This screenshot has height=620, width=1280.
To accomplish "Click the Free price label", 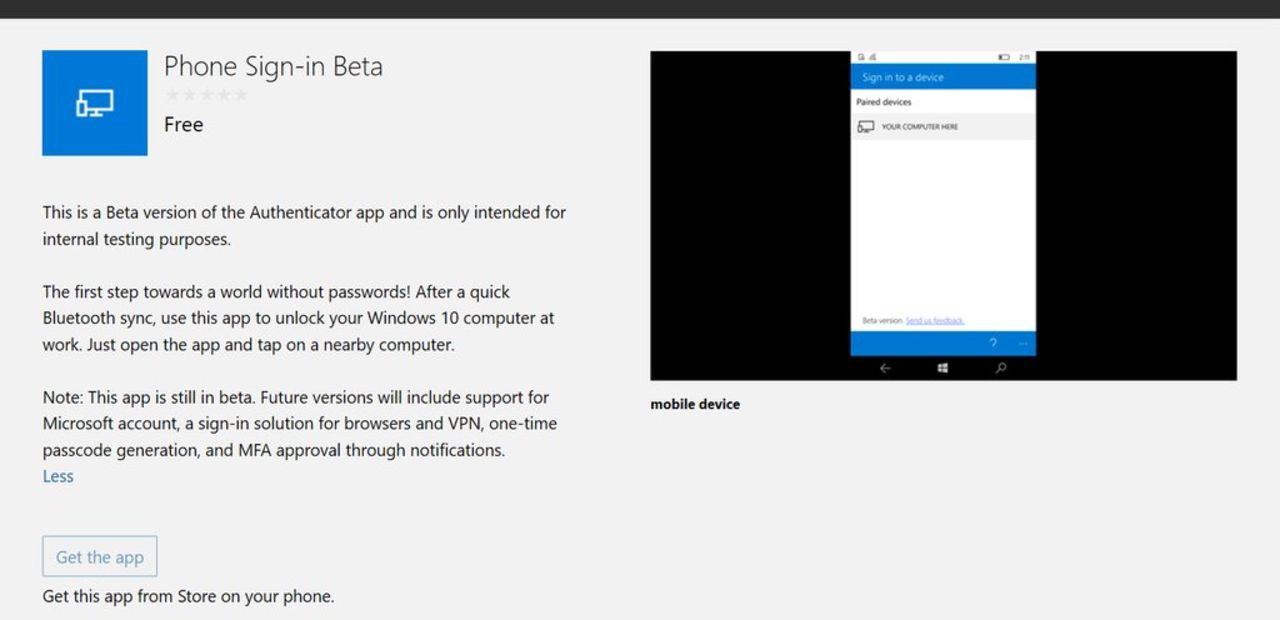I will [184, 124].
